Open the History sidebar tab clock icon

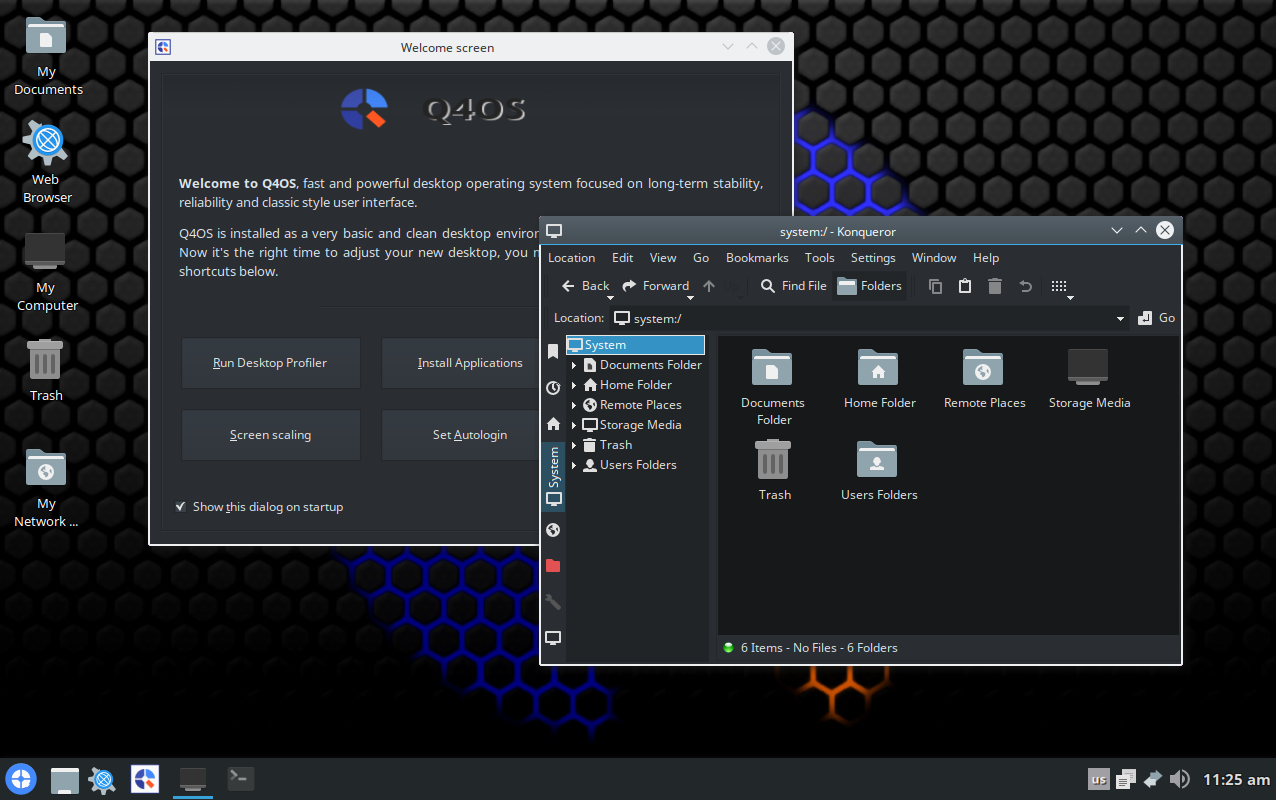[553, 388]
